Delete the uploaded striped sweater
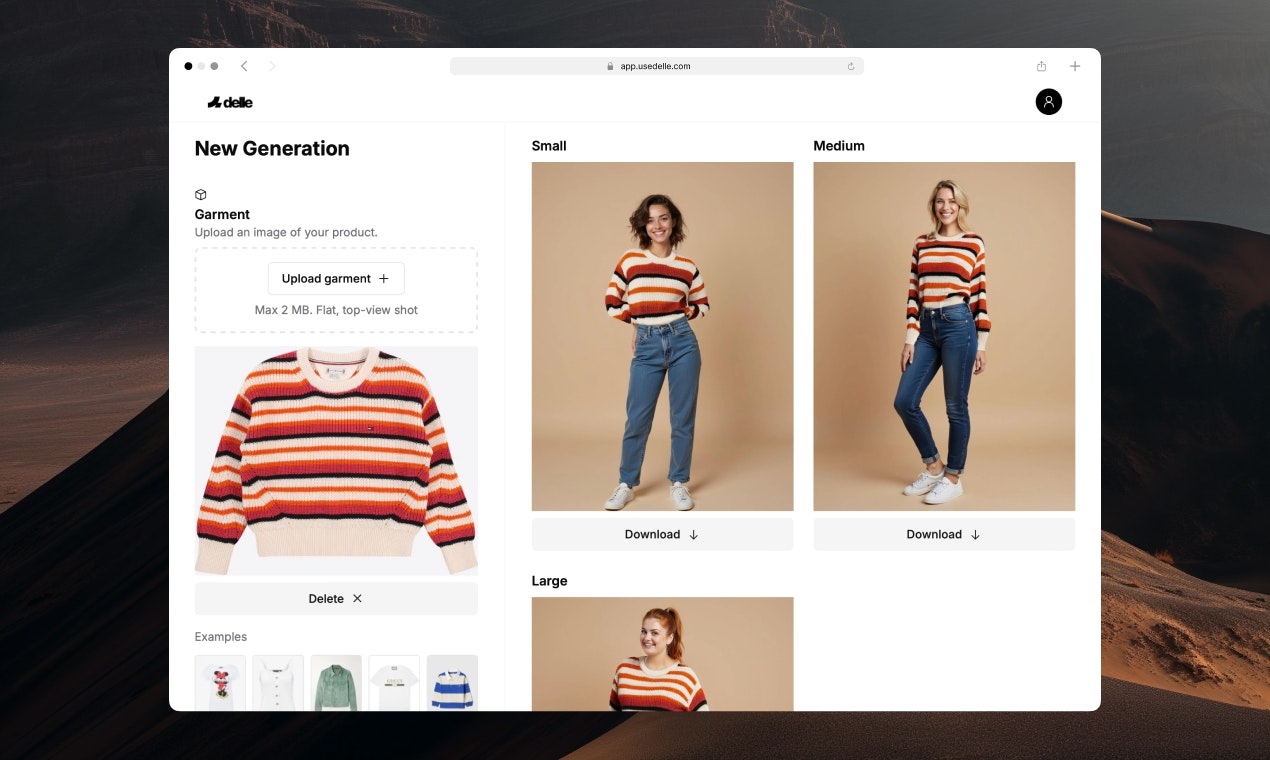The width and height of the screenshot is (1270, 760). pos(336,599)
